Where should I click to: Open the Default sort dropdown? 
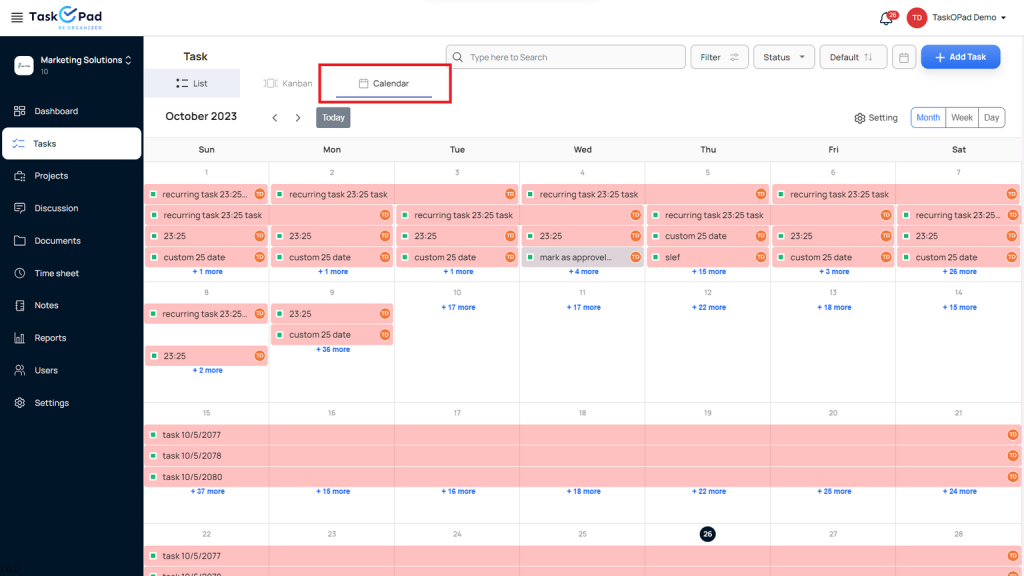click(852, 57)
